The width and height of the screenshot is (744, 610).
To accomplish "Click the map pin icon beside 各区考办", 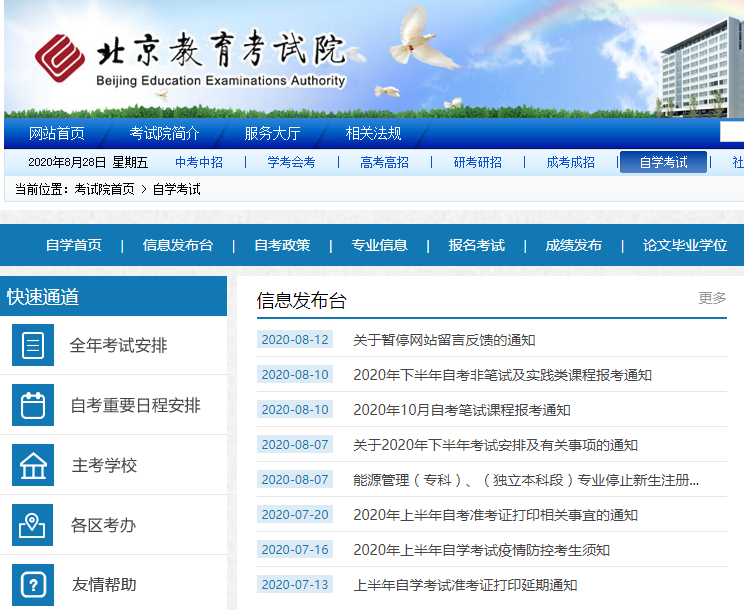I will 33,525.
